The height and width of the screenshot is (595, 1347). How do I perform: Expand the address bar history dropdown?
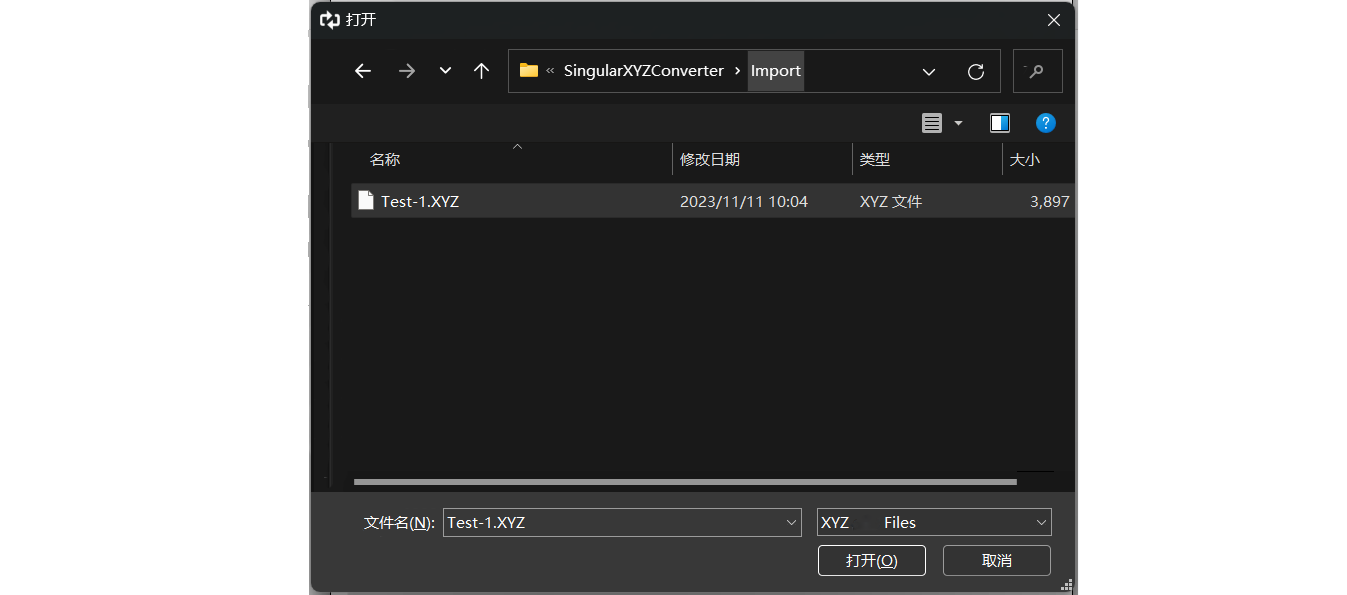pyautogui.click(x=929, y=71)
